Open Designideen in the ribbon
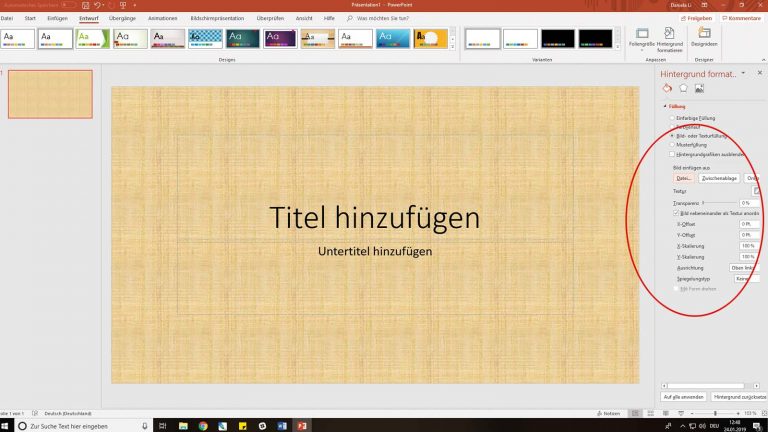This screenshot has height=432, width=768. [x=704, y=38]
